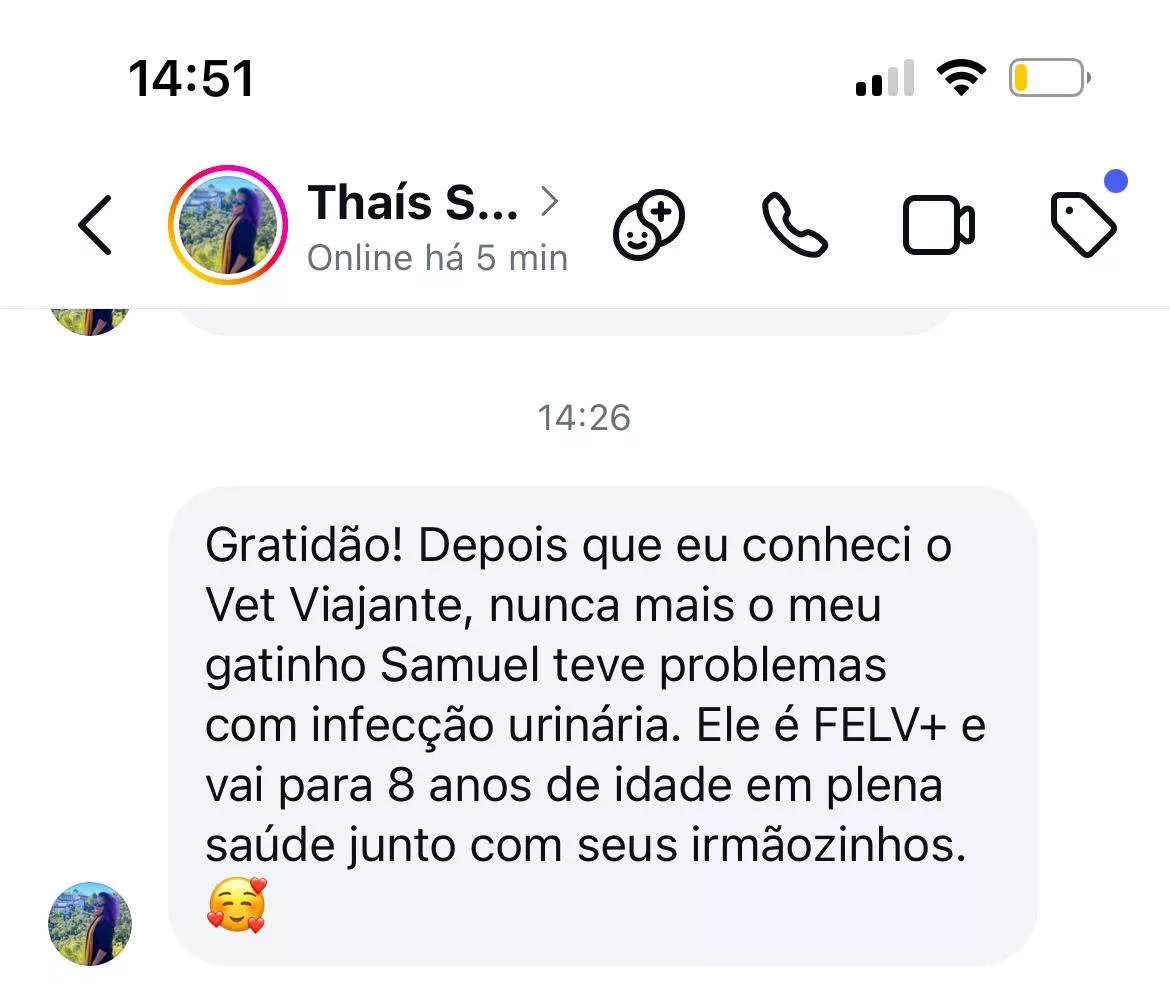Tap the Online há 5 min status

coord(437,258)
